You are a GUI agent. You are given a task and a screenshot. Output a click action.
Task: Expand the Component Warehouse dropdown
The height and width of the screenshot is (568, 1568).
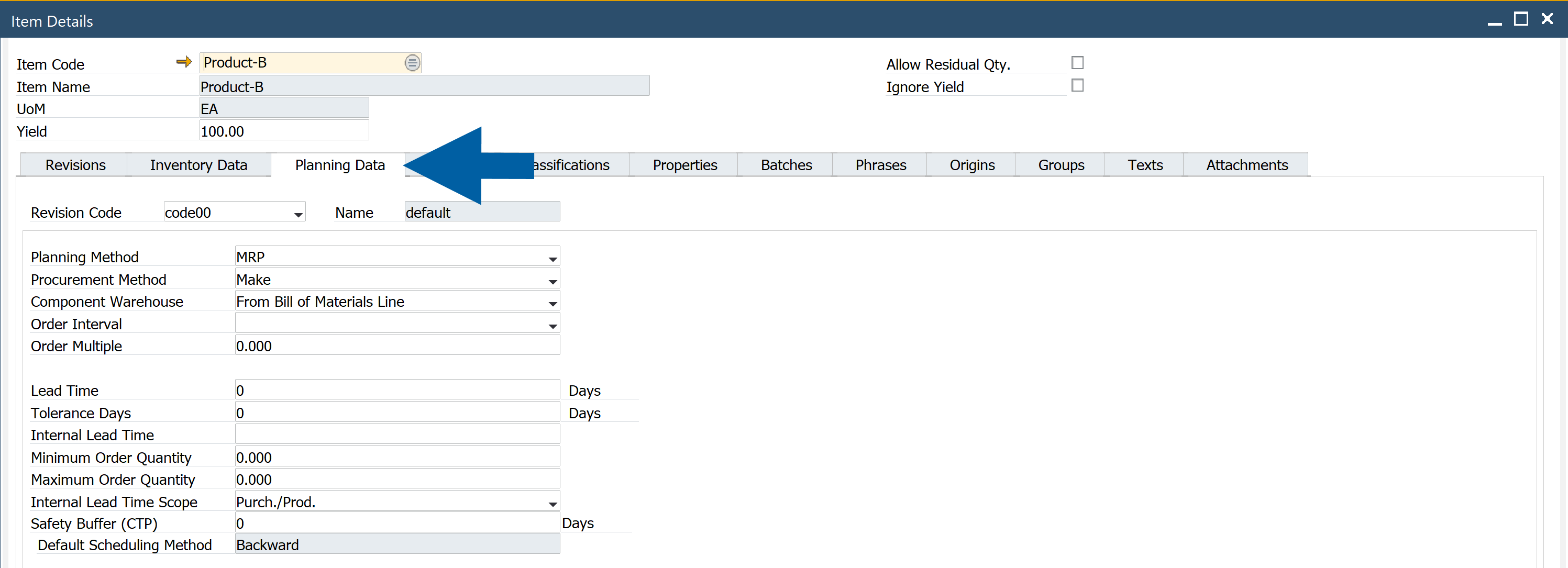click(x=552, y=303)
